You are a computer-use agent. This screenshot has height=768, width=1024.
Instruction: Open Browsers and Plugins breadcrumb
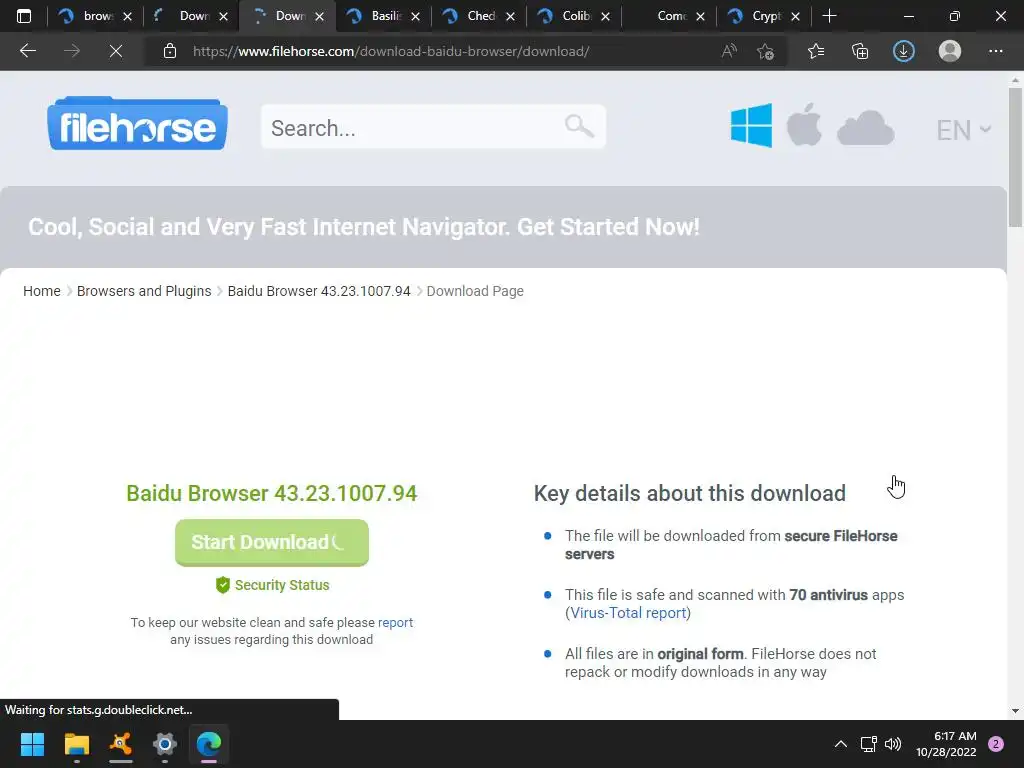(144, 291)
